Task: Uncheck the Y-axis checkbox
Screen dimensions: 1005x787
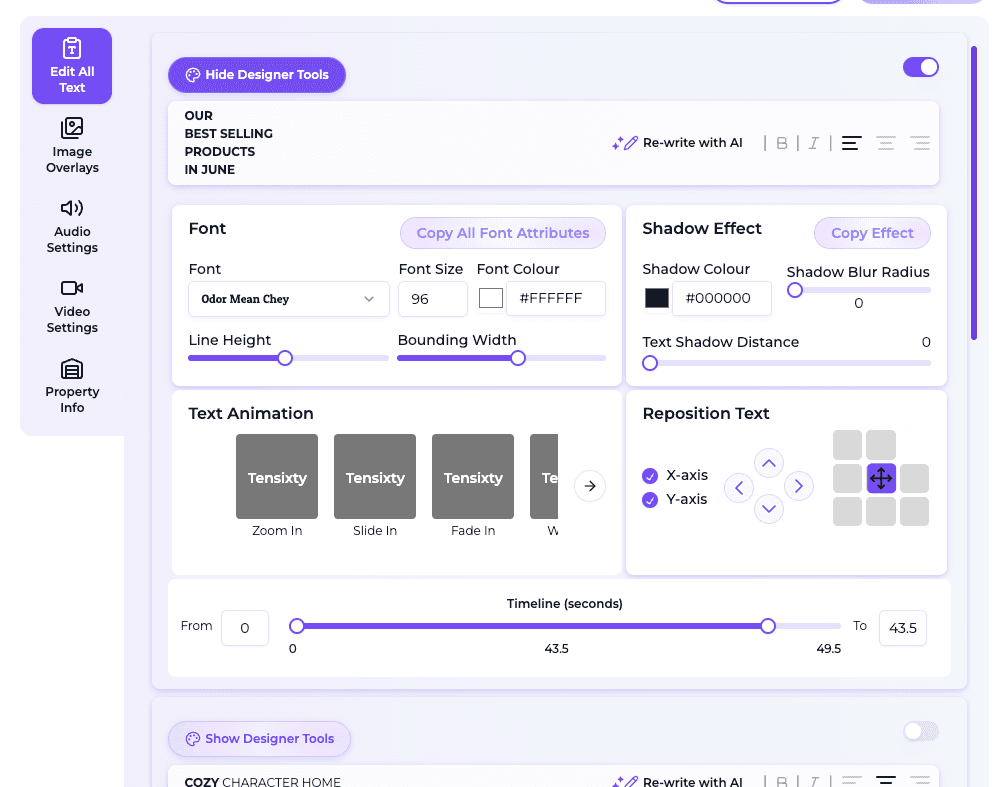Action: 650,500
